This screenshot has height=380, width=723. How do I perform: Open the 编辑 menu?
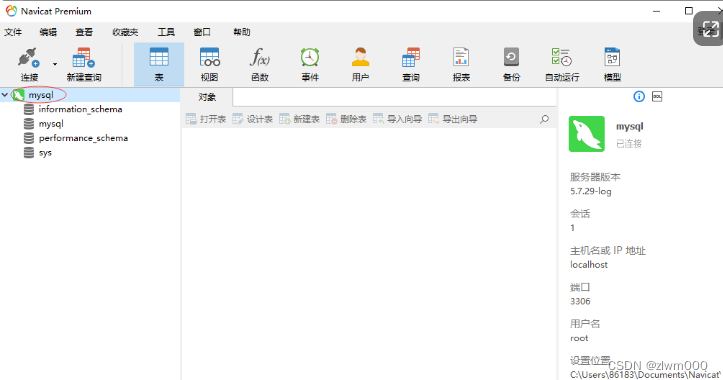[48, 32]
